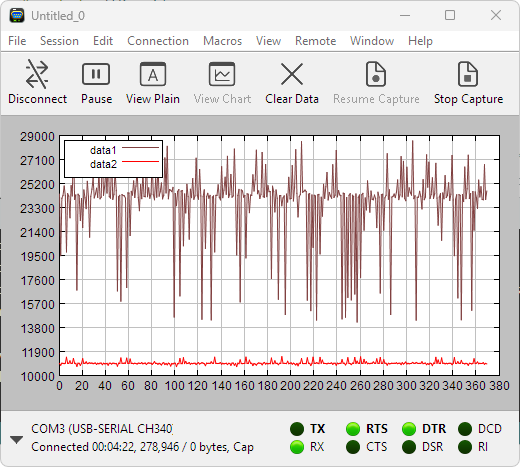Open the File menu
520x467 pixels.
pos(17,41)
